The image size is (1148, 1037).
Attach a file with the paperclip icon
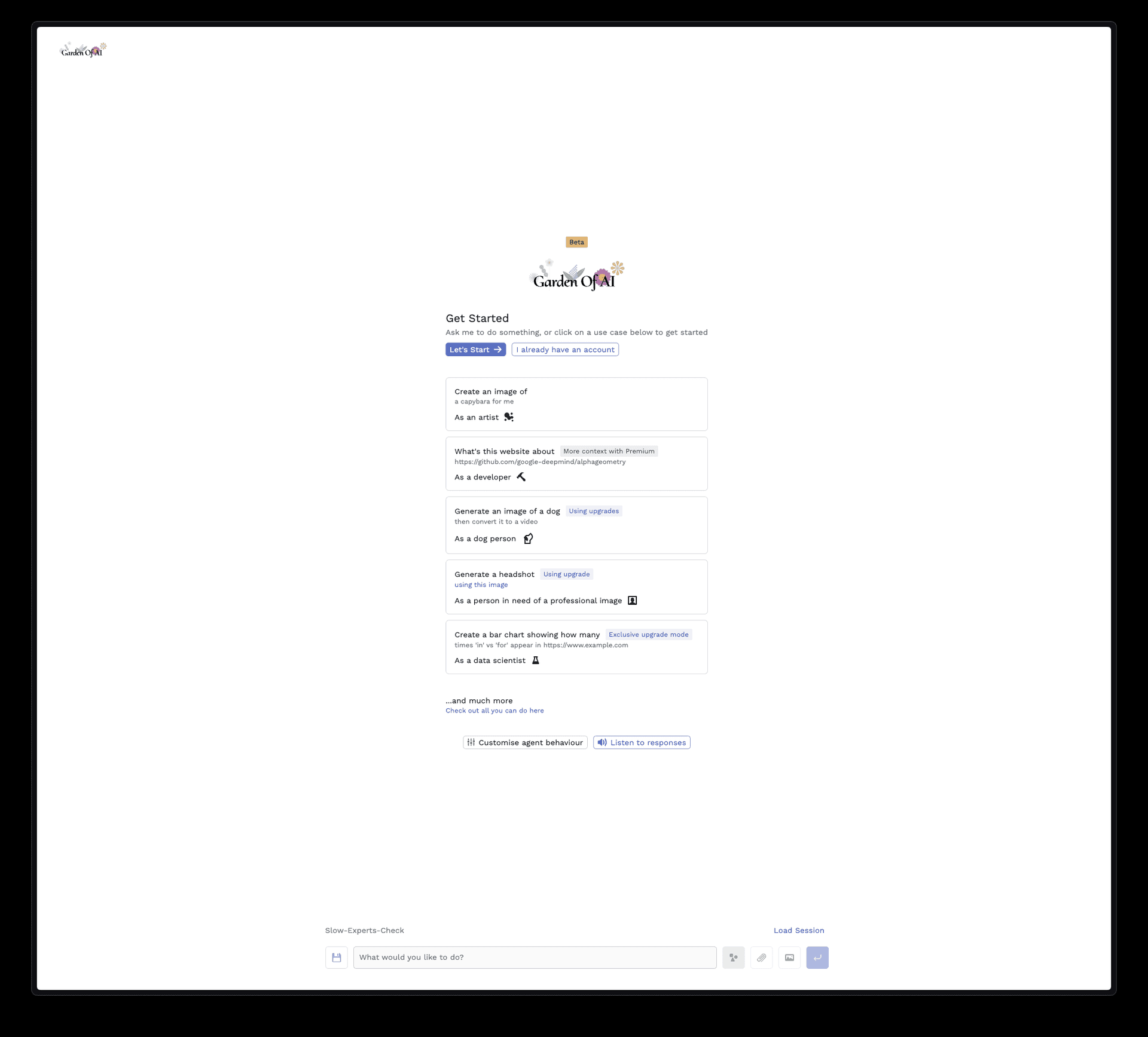pyautogui.click(x=762, y=958)
